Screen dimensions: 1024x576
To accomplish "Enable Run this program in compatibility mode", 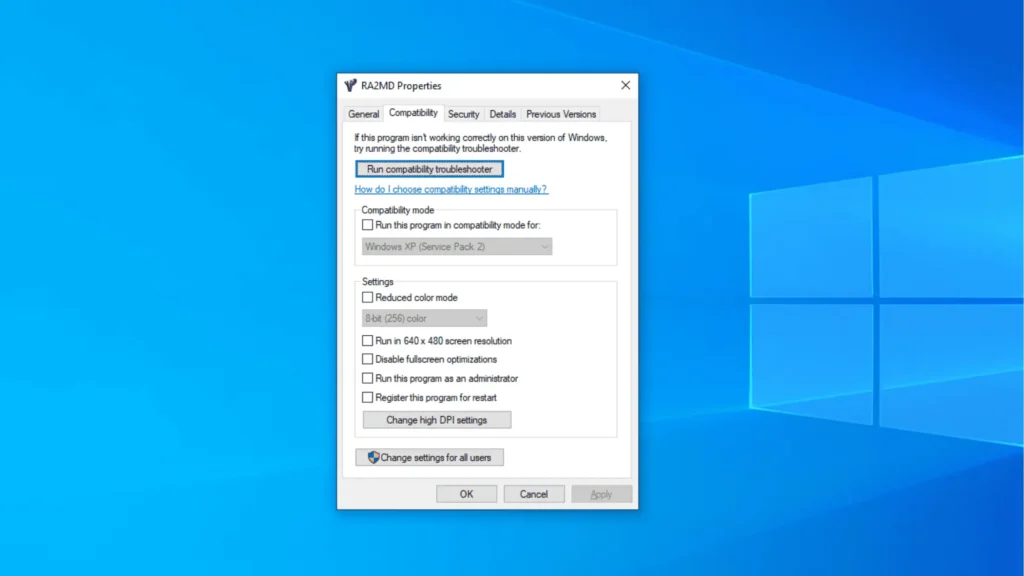I will [368, 225].
